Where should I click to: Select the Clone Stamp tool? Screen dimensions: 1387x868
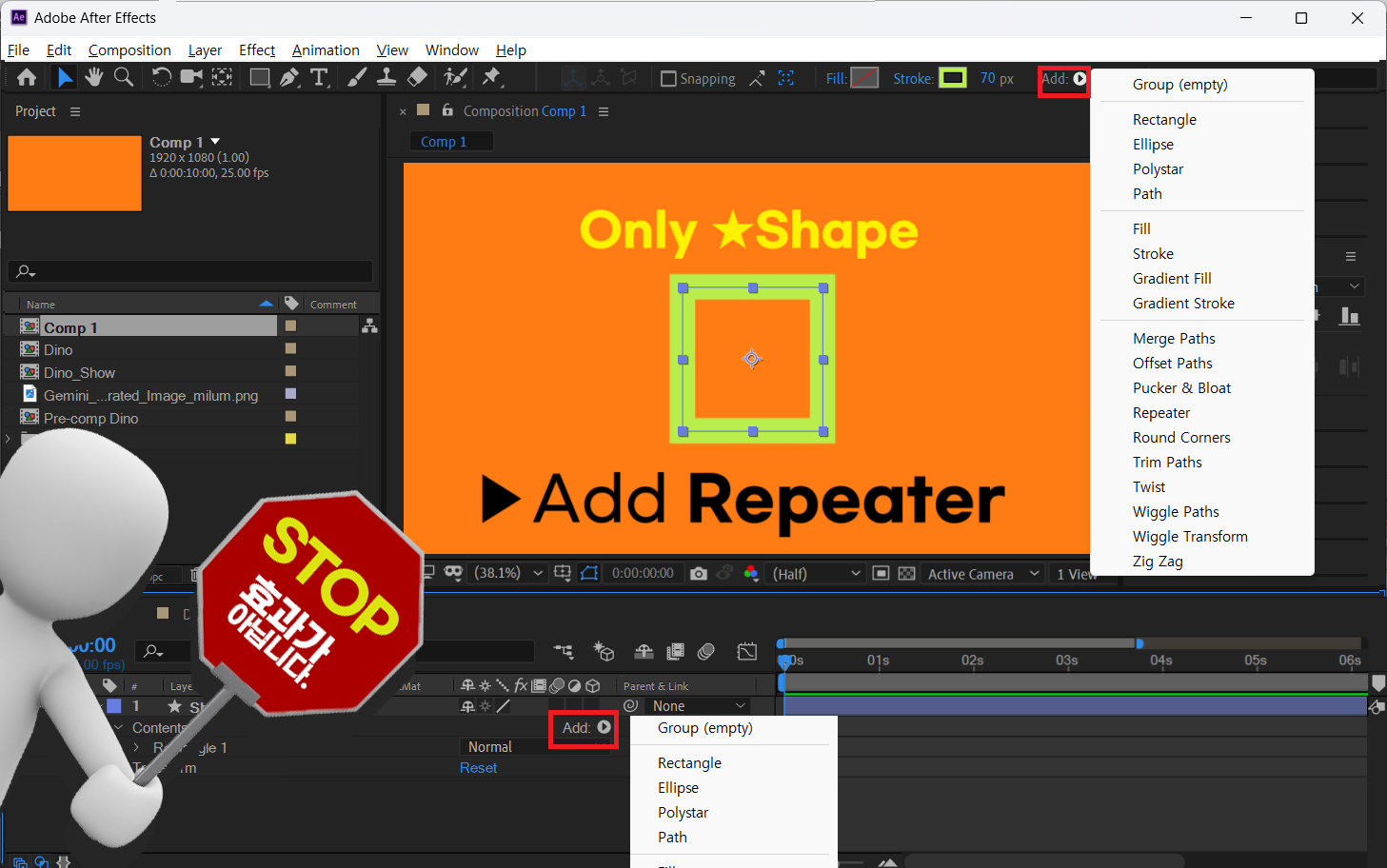click(386, 78)
